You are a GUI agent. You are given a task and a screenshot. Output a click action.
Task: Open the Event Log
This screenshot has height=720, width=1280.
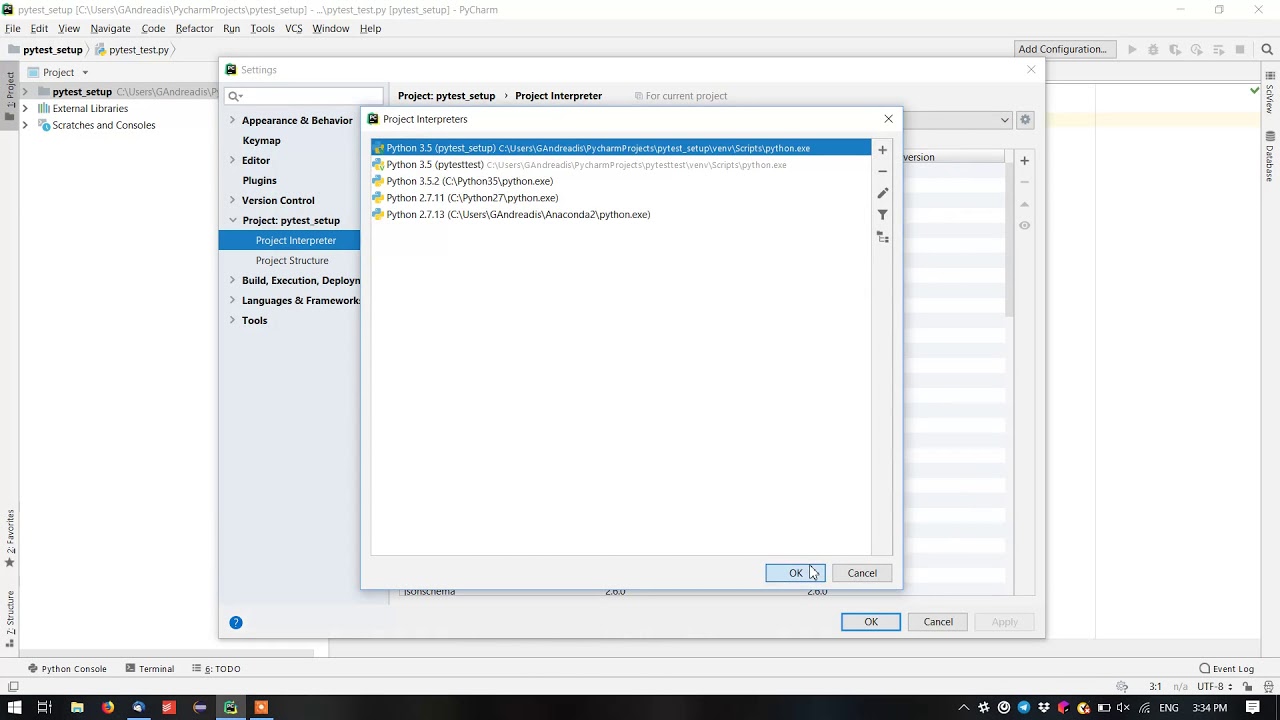[x=1226, y=669]
